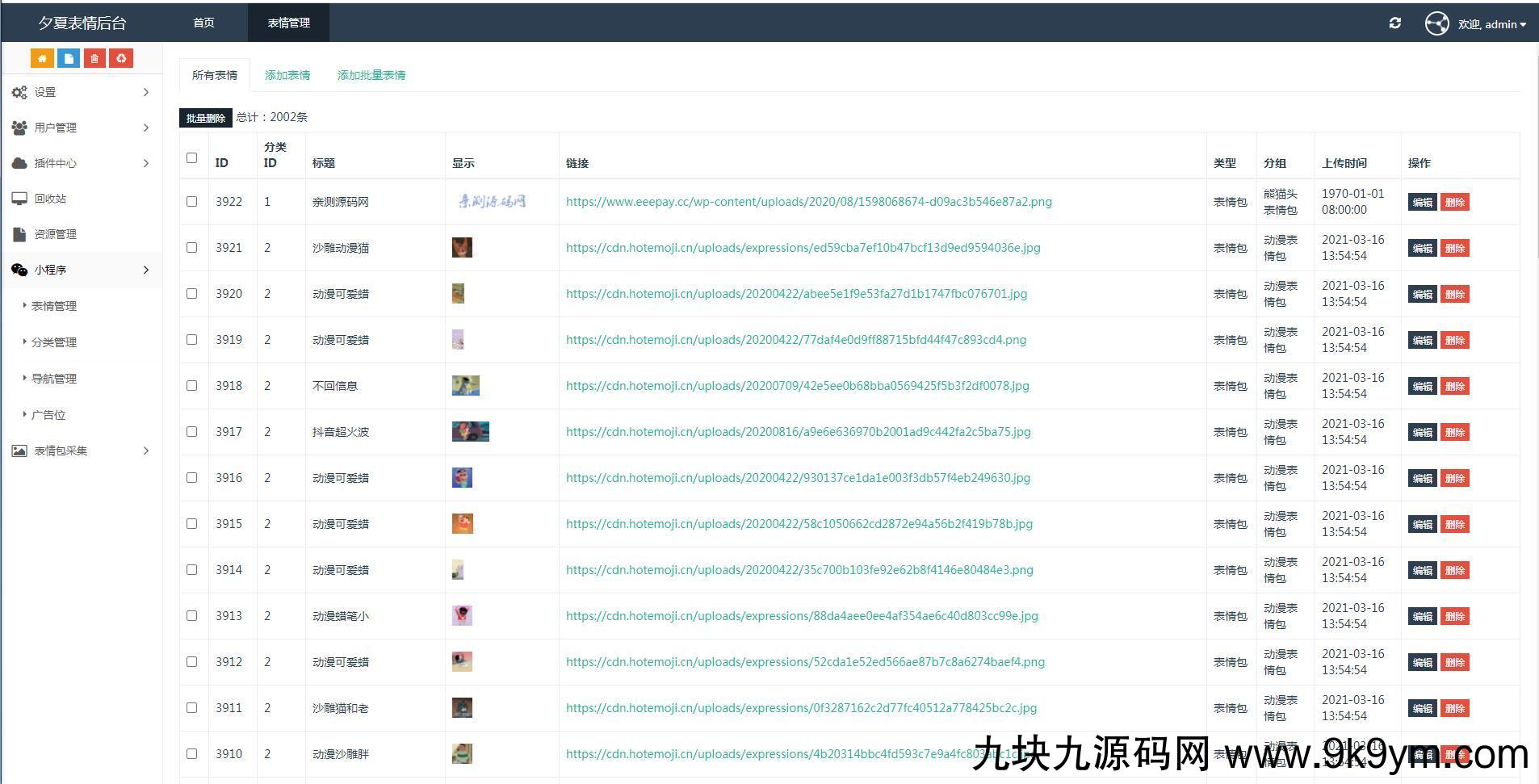Check the checkbox for row ID 3922

pos(191,201)
